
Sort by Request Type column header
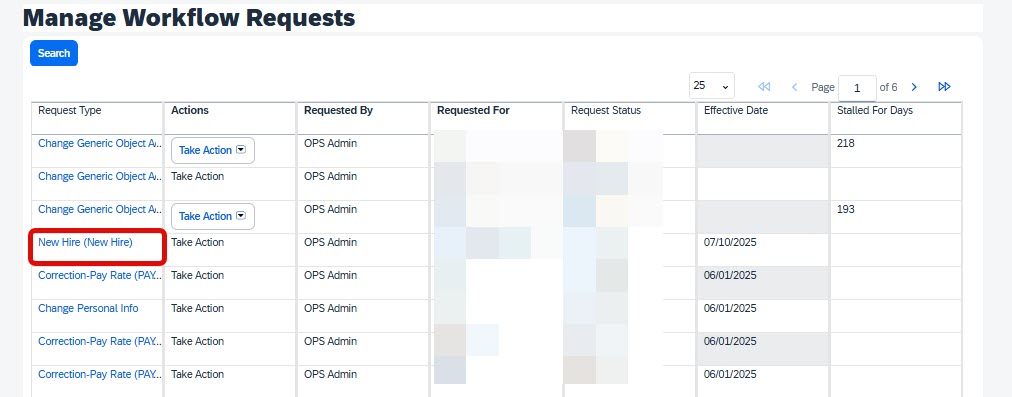(x=70, y=110)
